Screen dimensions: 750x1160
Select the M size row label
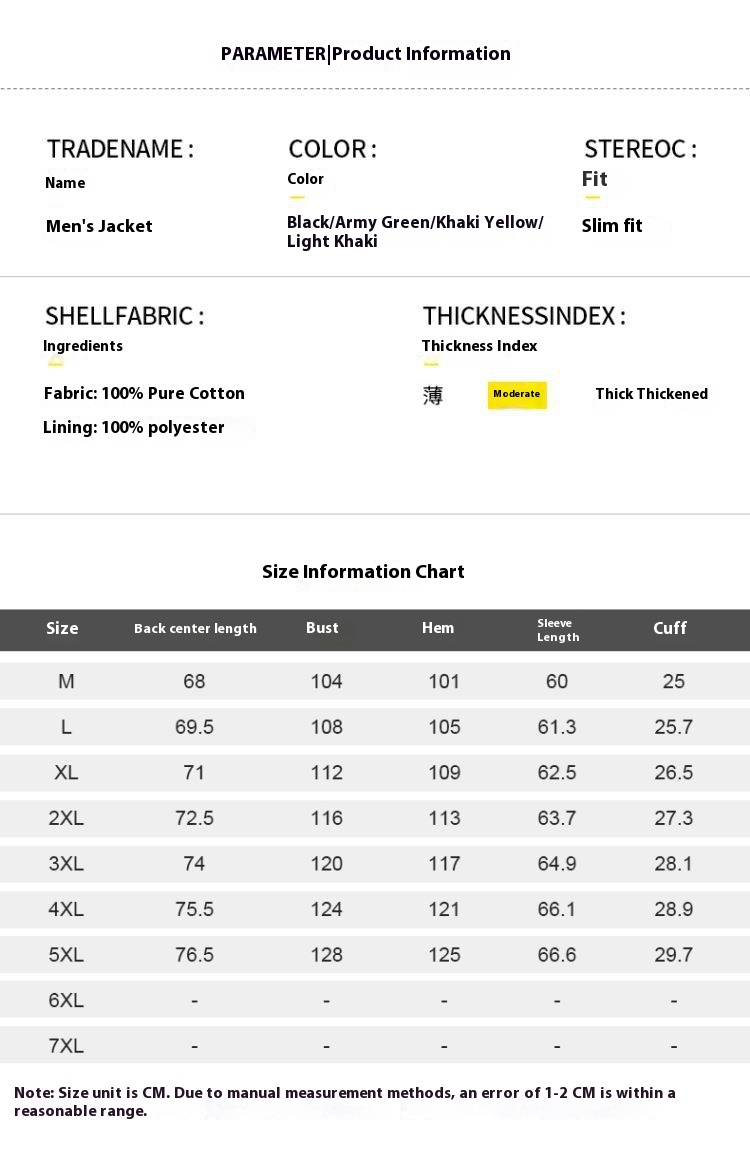pyautogui.click(x=66, y=681)
